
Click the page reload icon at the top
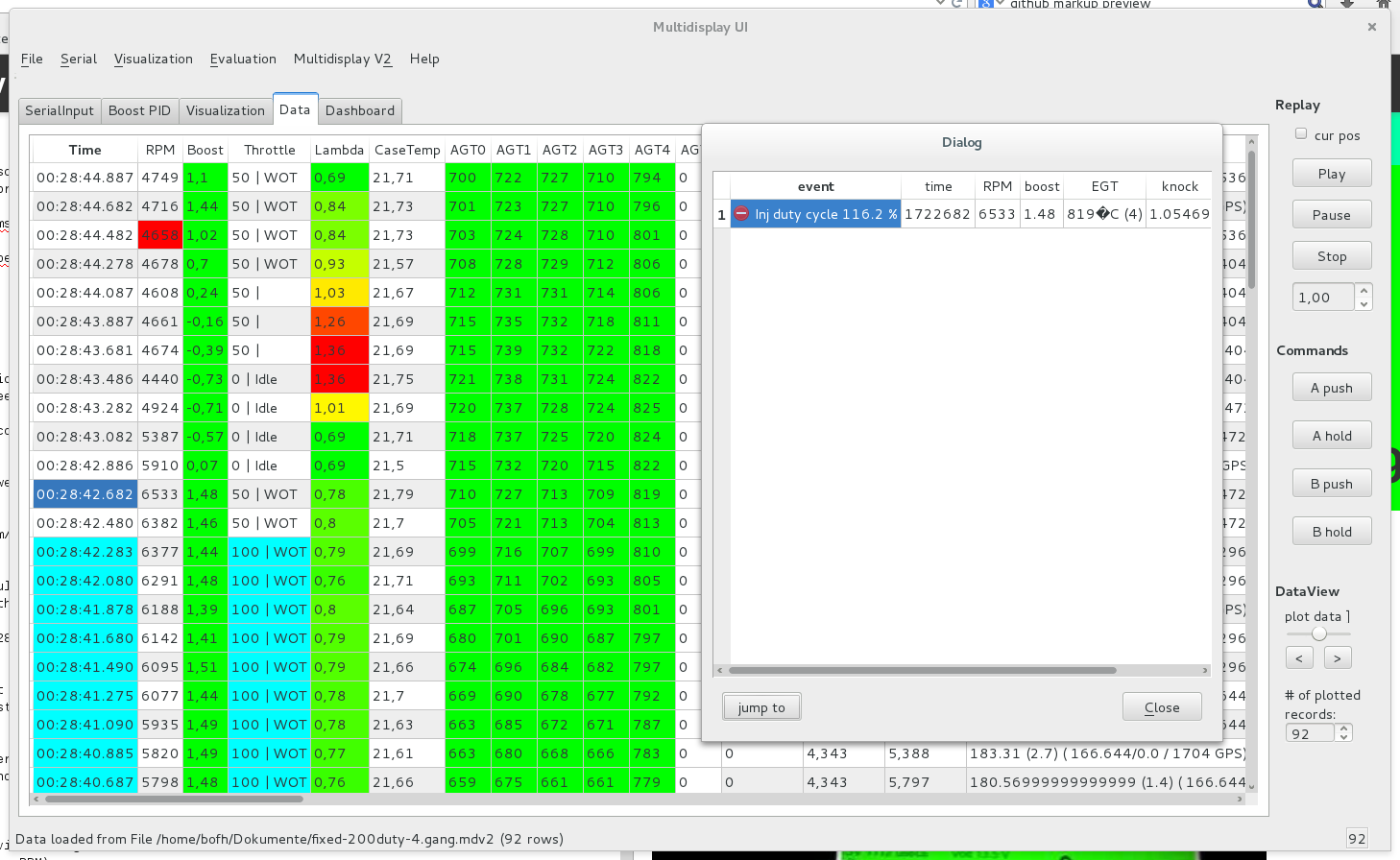957,5
